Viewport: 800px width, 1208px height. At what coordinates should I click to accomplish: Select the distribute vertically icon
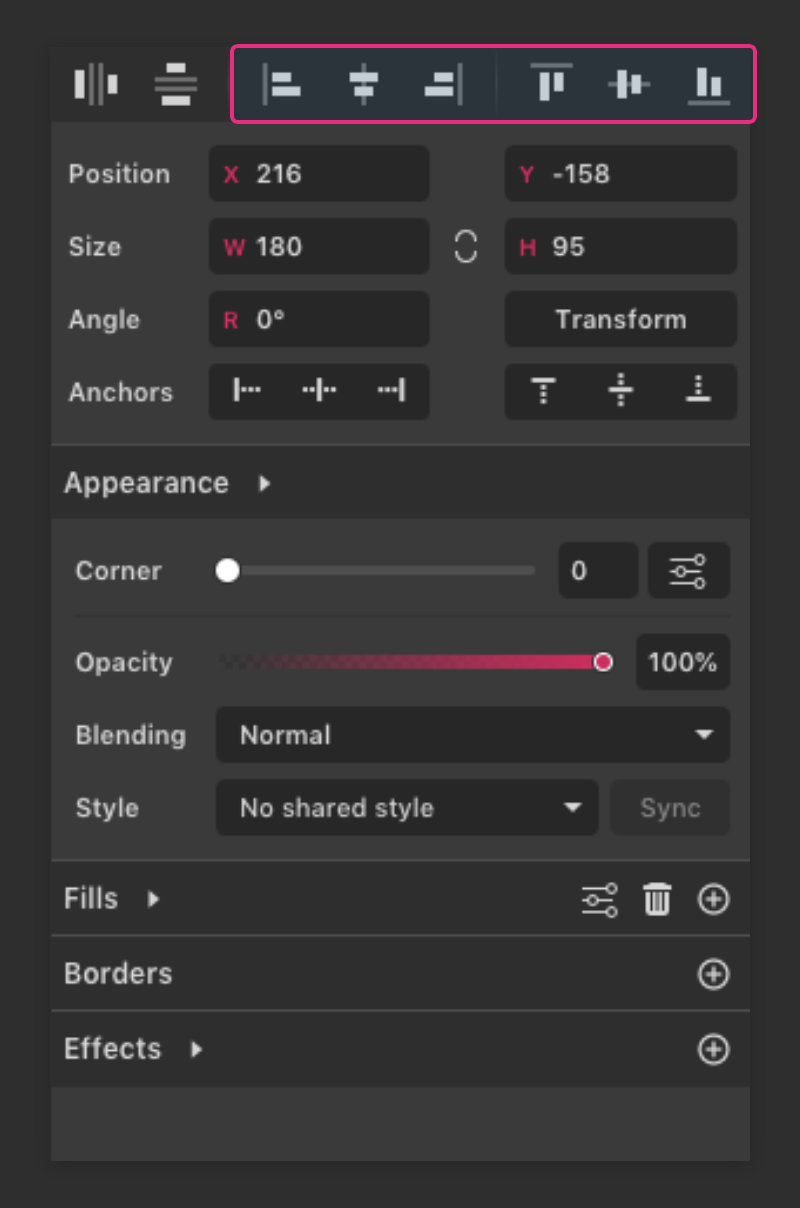176,84
